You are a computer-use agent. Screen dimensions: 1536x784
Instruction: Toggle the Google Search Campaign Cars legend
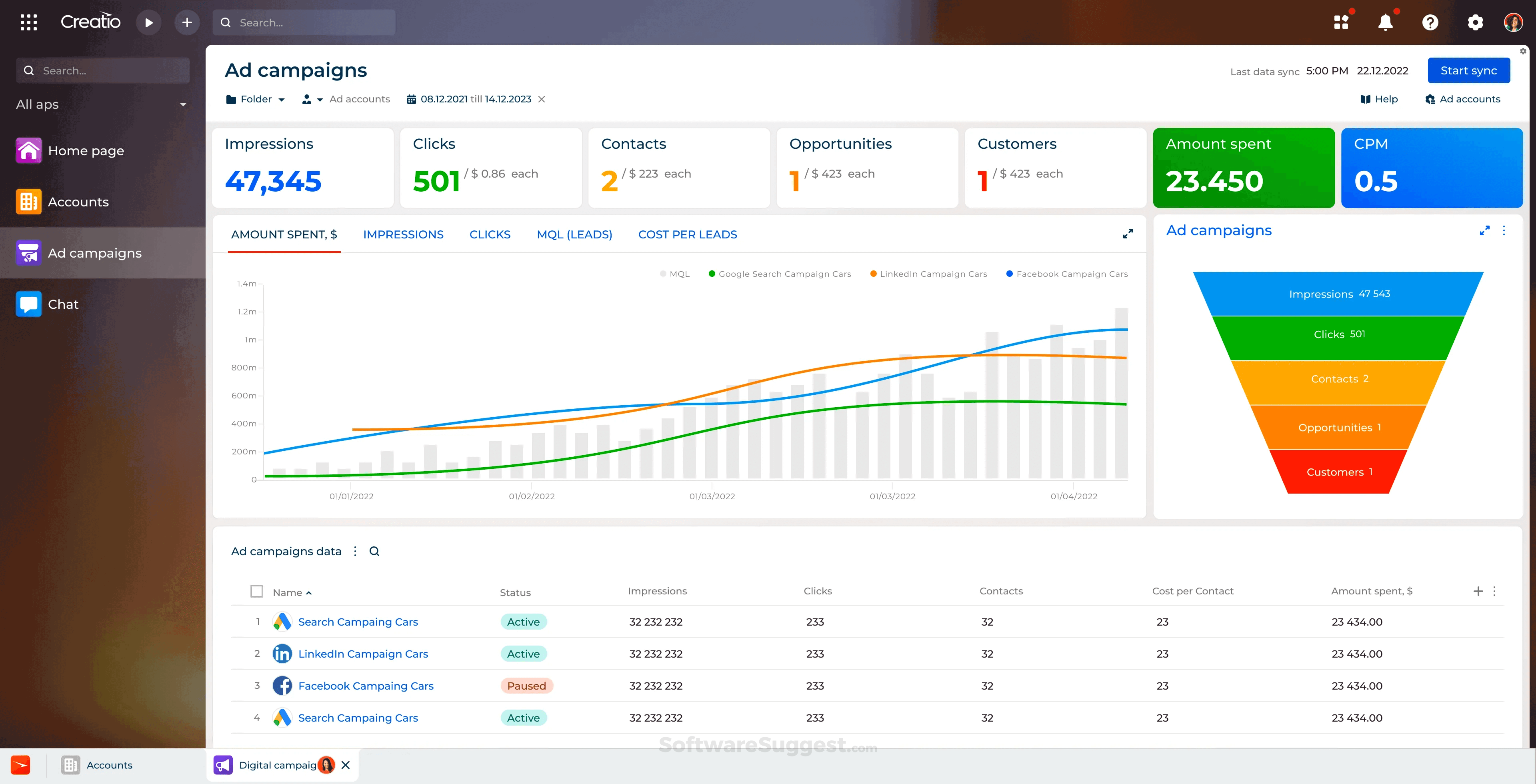click(779, 274)
